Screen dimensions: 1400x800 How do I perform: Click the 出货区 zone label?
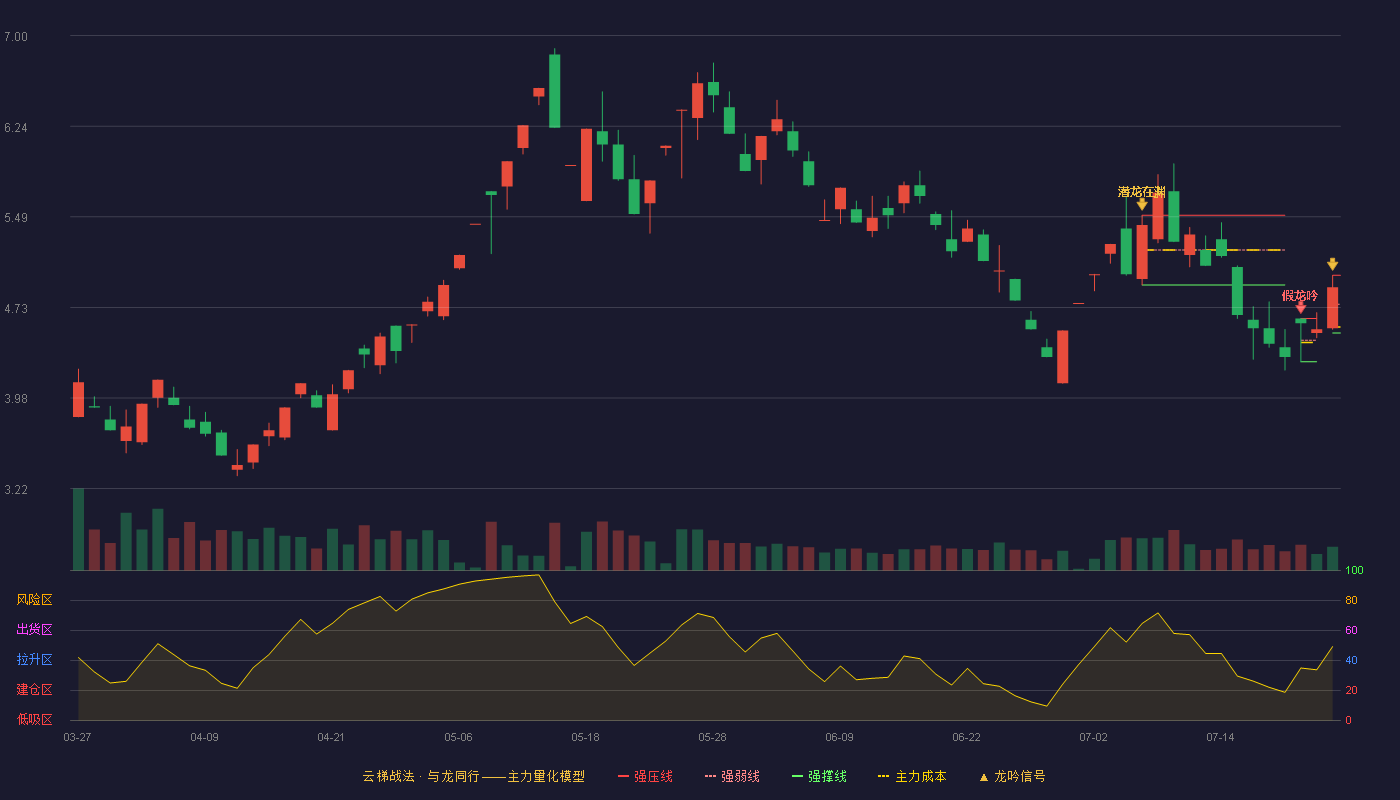click(x=35, y=630)
